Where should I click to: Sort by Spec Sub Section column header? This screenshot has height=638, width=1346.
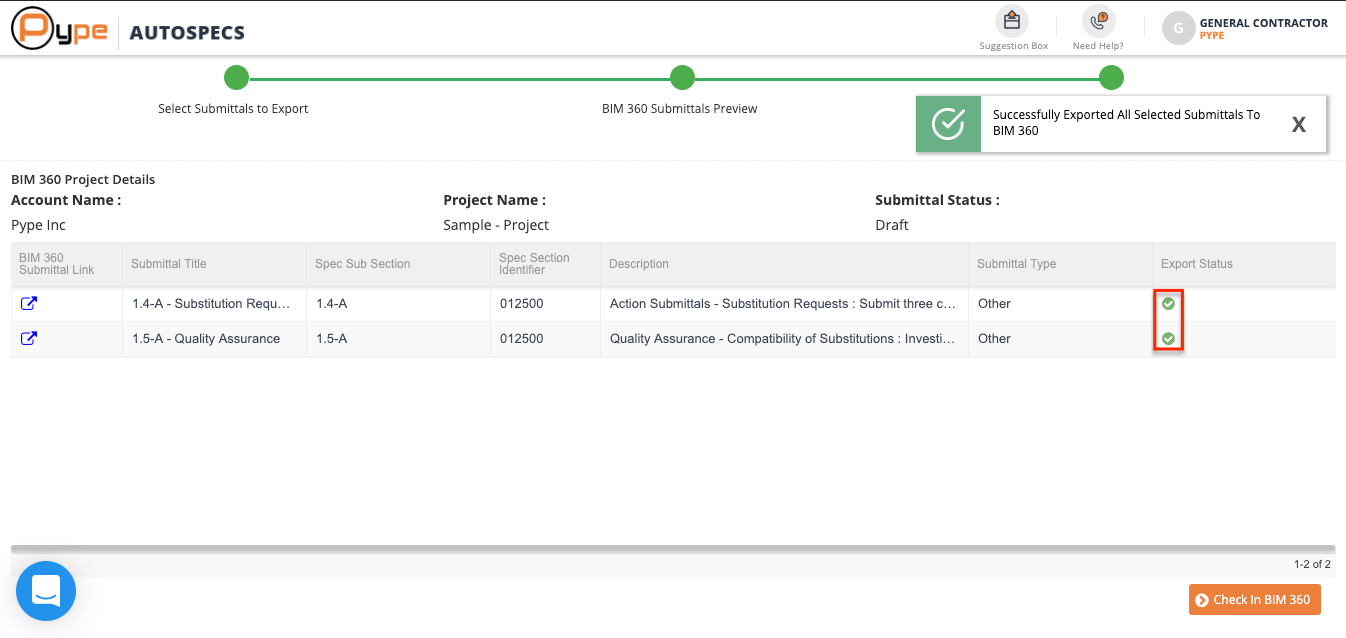point(362,264)
